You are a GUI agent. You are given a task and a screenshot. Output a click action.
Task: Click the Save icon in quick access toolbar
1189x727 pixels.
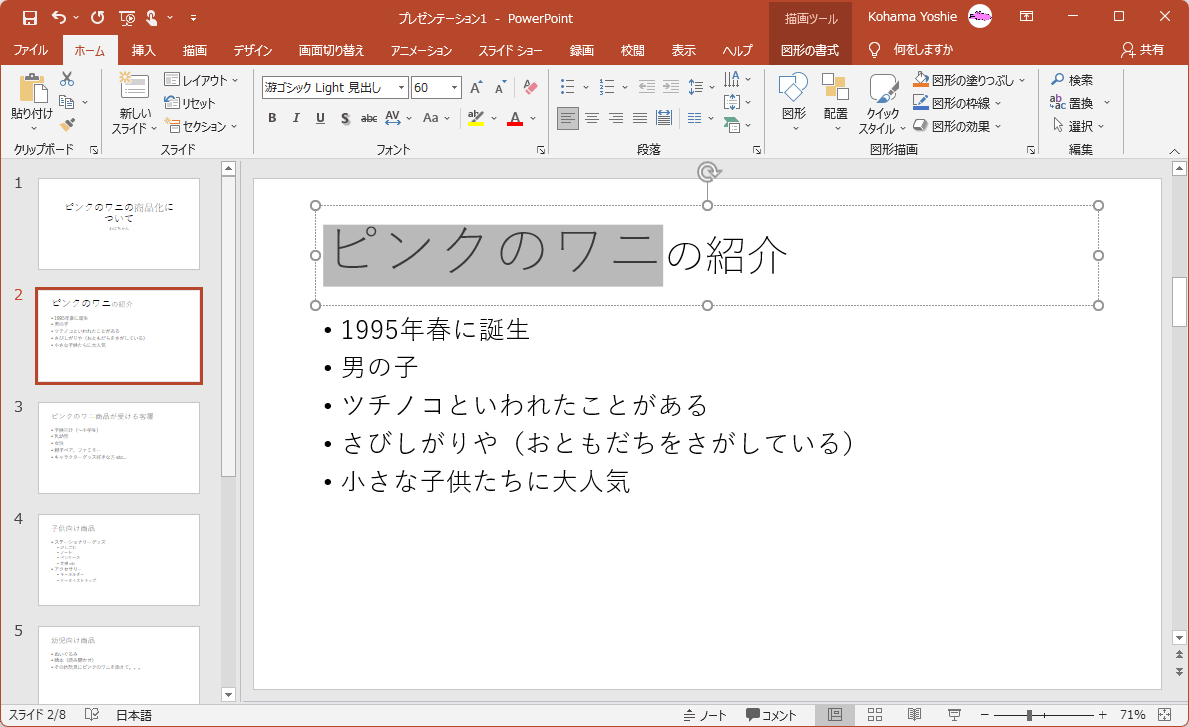[30, 17]
